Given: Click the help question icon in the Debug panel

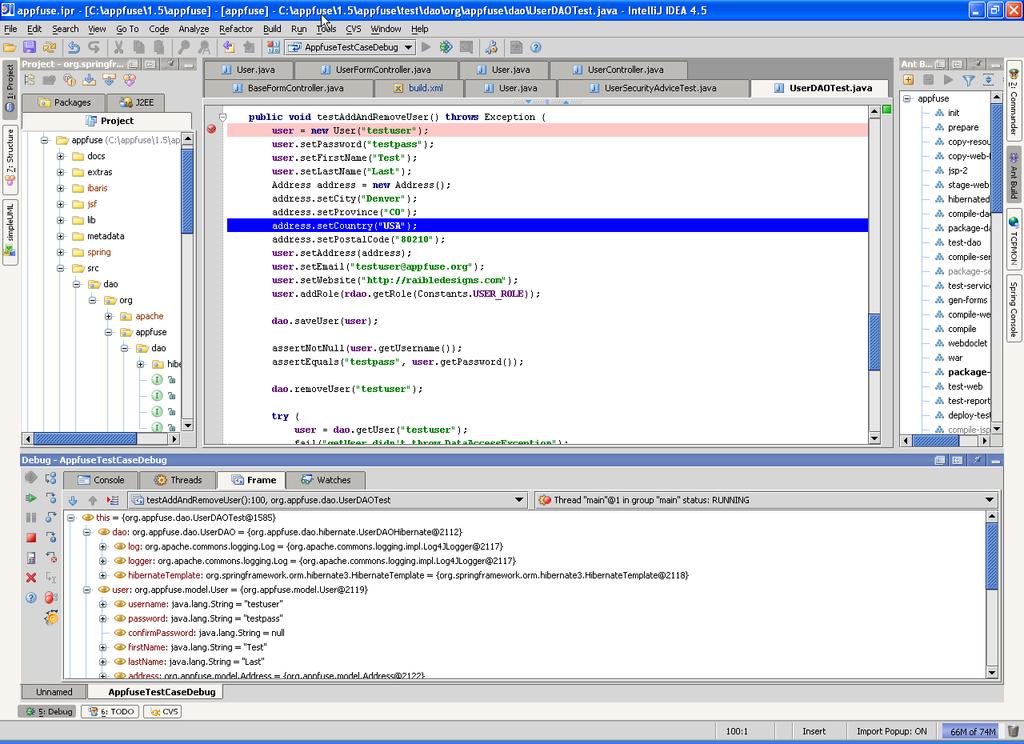Looking at the screenshot, I should [x=31, y=597].
